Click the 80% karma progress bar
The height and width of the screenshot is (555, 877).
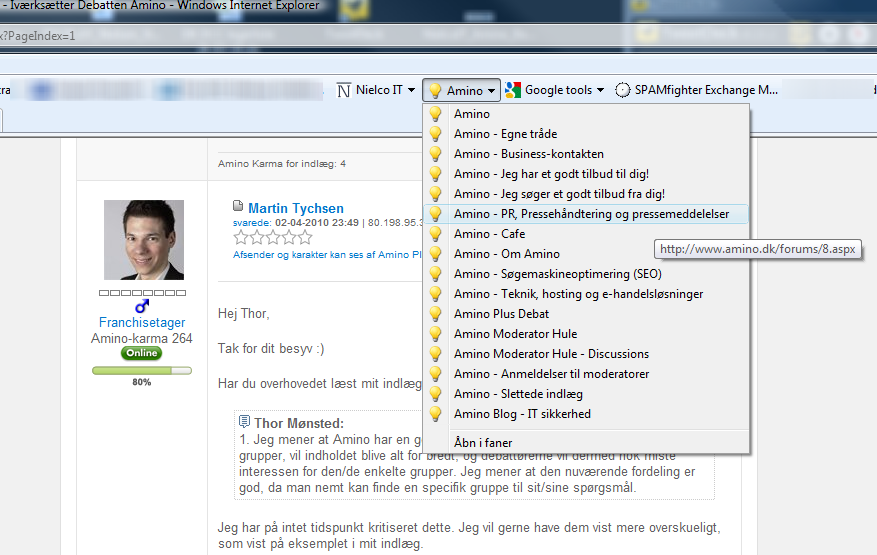pos(142,370)
